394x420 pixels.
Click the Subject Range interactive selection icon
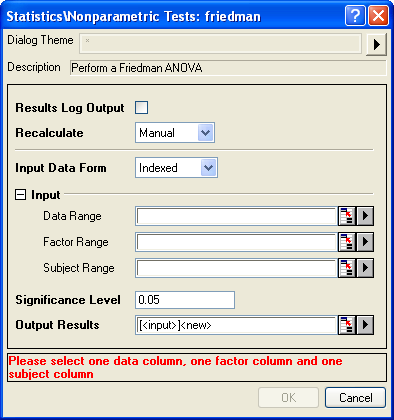[x=347, y=268]
